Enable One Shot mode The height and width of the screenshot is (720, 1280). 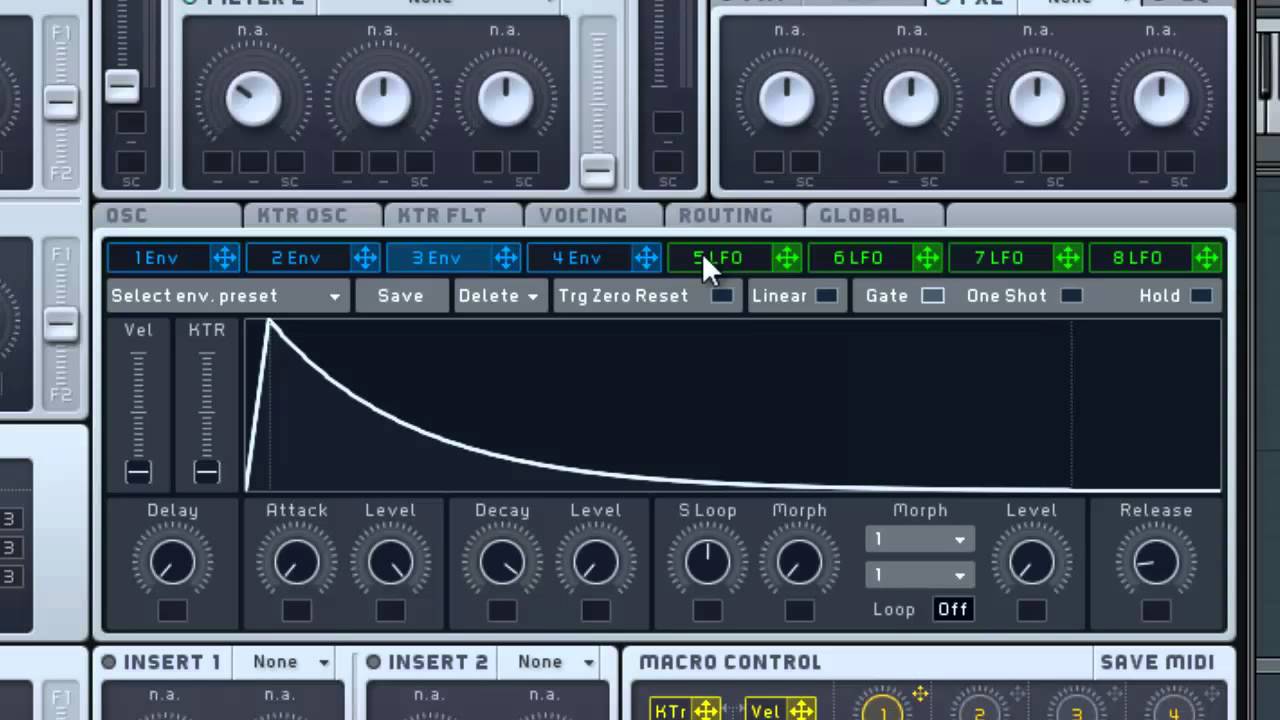(x=1071, y=296)
